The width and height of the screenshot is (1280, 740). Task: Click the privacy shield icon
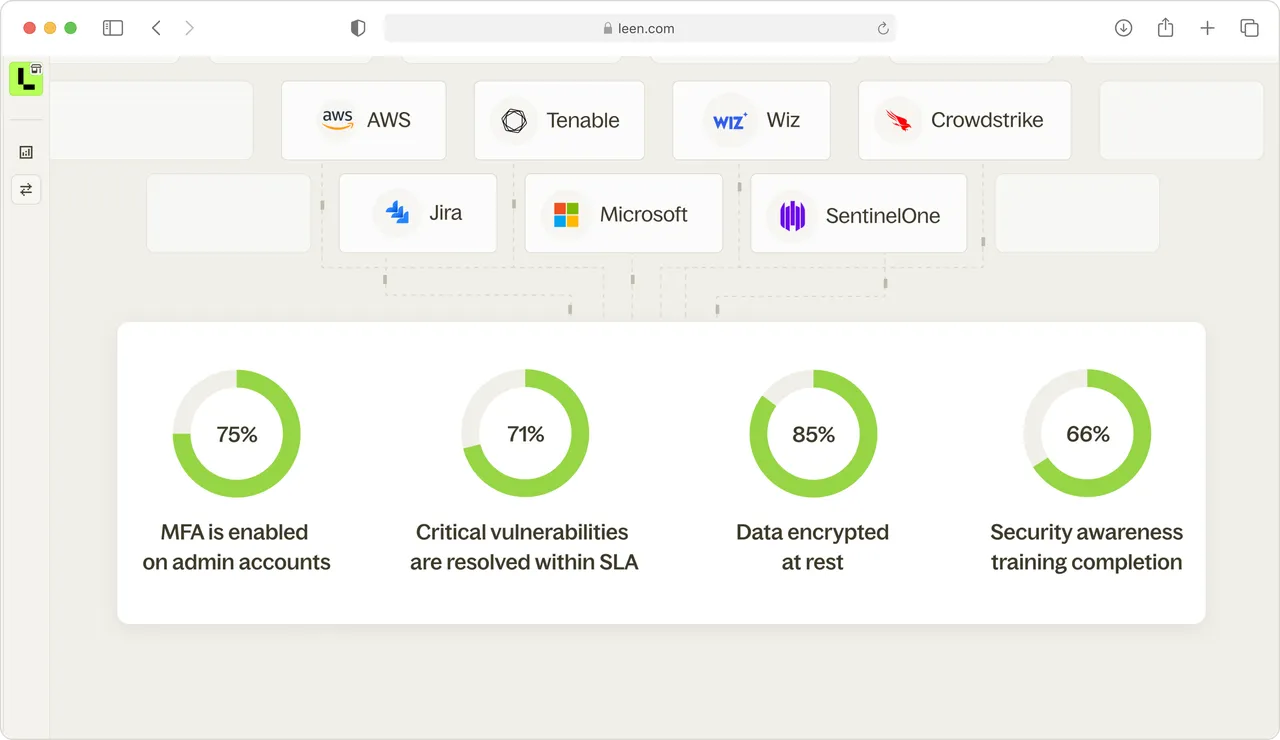[x=358, y=28]
